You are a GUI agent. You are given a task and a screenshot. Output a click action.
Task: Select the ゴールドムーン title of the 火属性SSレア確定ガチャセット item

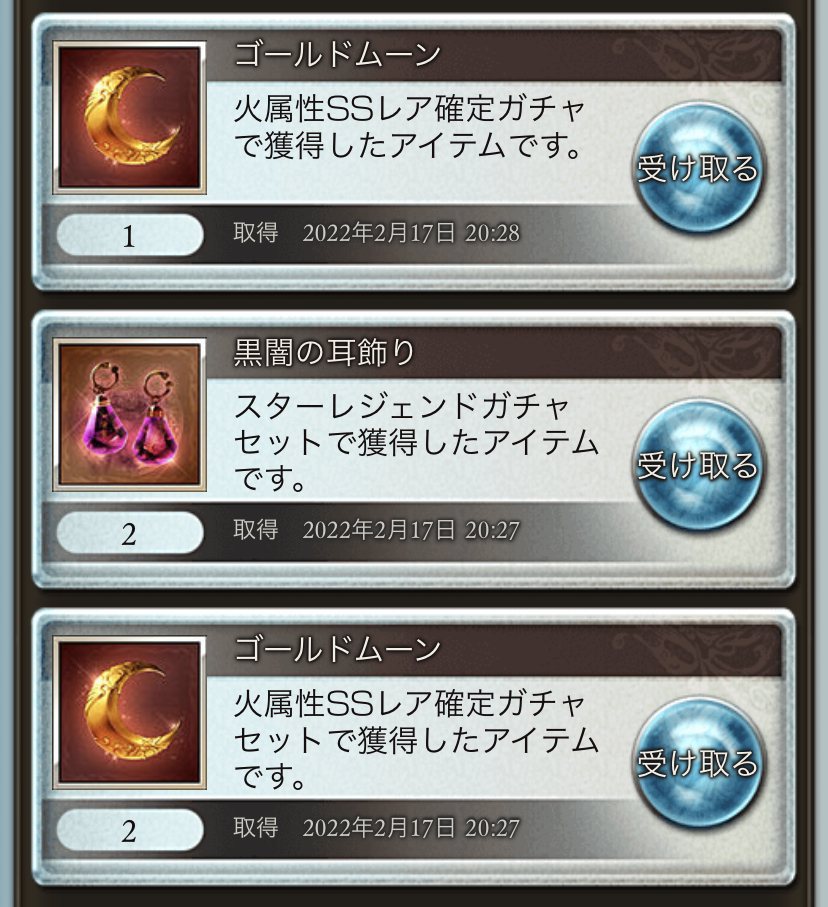point(337,650)
